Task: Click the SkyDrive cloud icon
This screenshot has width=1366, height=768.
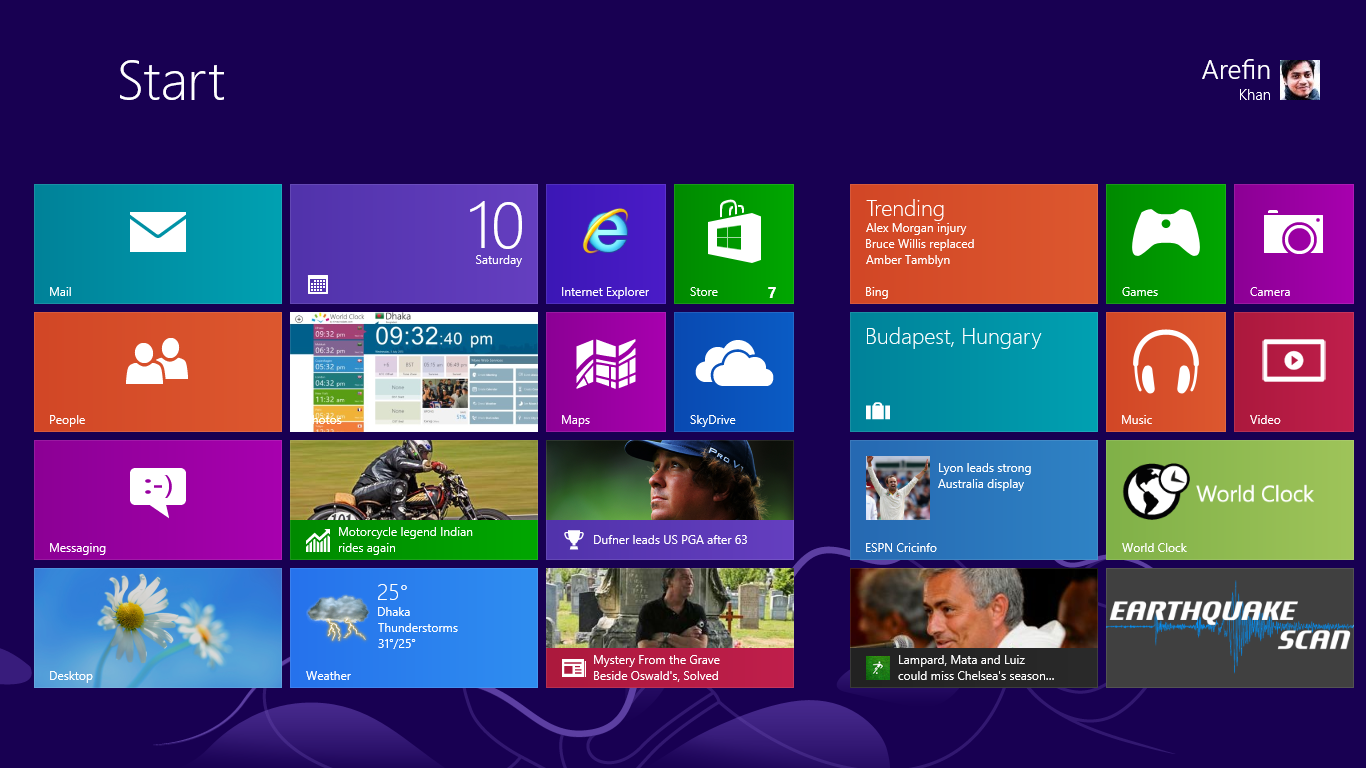Action: tap(734, 363)
